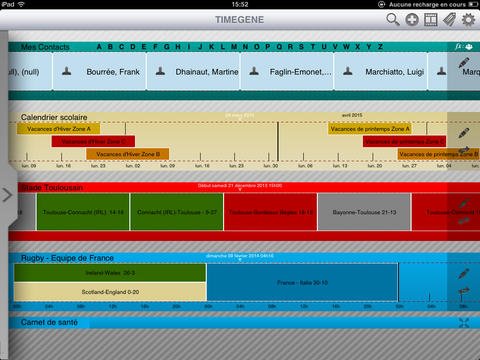The image size is (480, 360).
Task: Edit Calendrier scolaire with pencil icon
Action: pos(464,133)
